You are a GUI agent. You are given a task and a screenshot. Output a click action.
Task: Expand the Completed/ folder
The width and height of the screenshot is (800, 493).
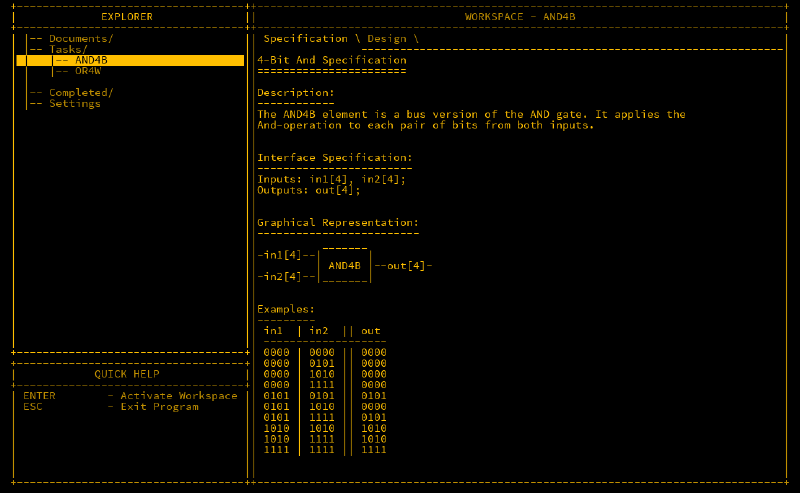81,93
